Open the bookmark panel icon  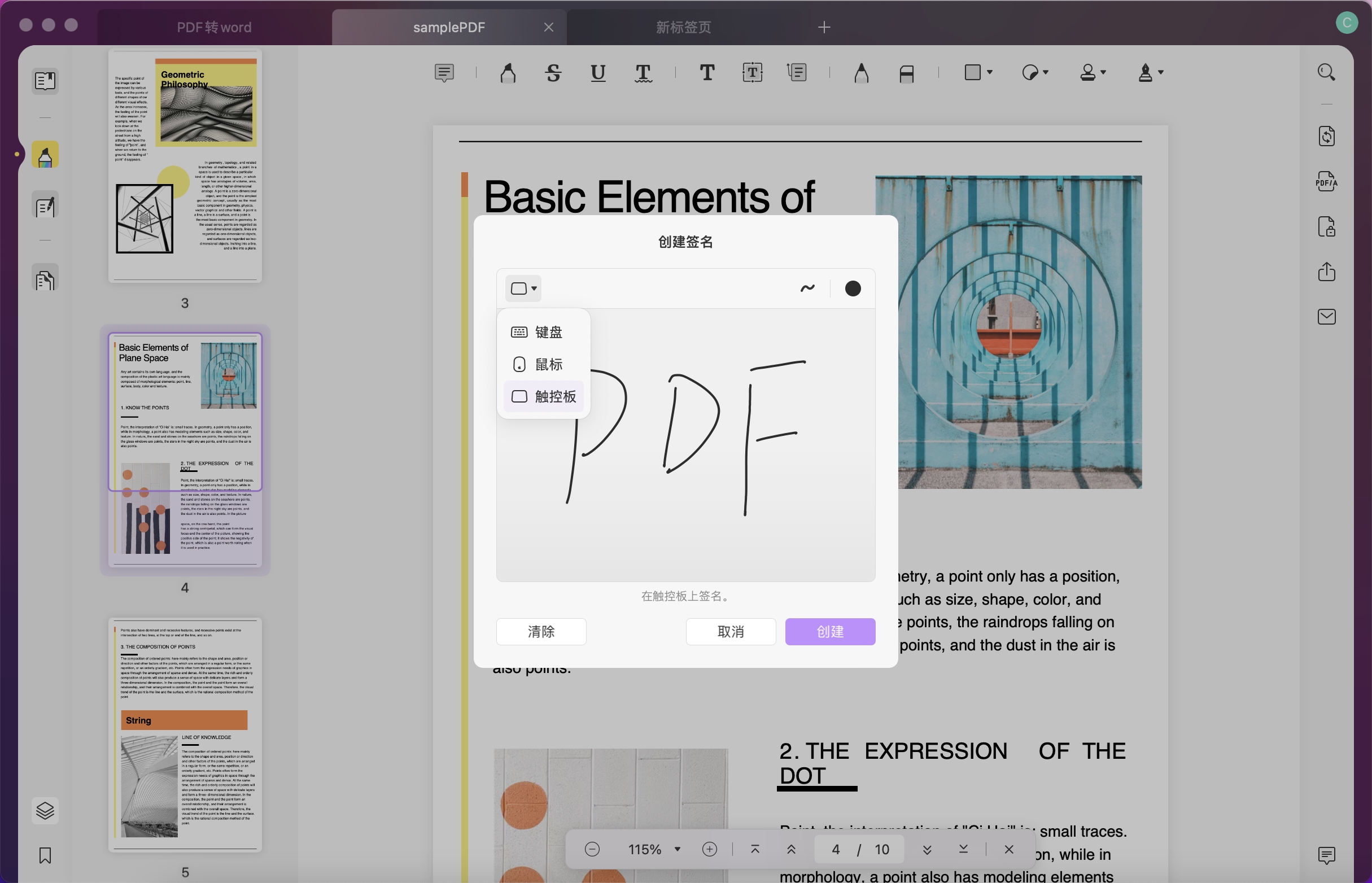point(45,856)
